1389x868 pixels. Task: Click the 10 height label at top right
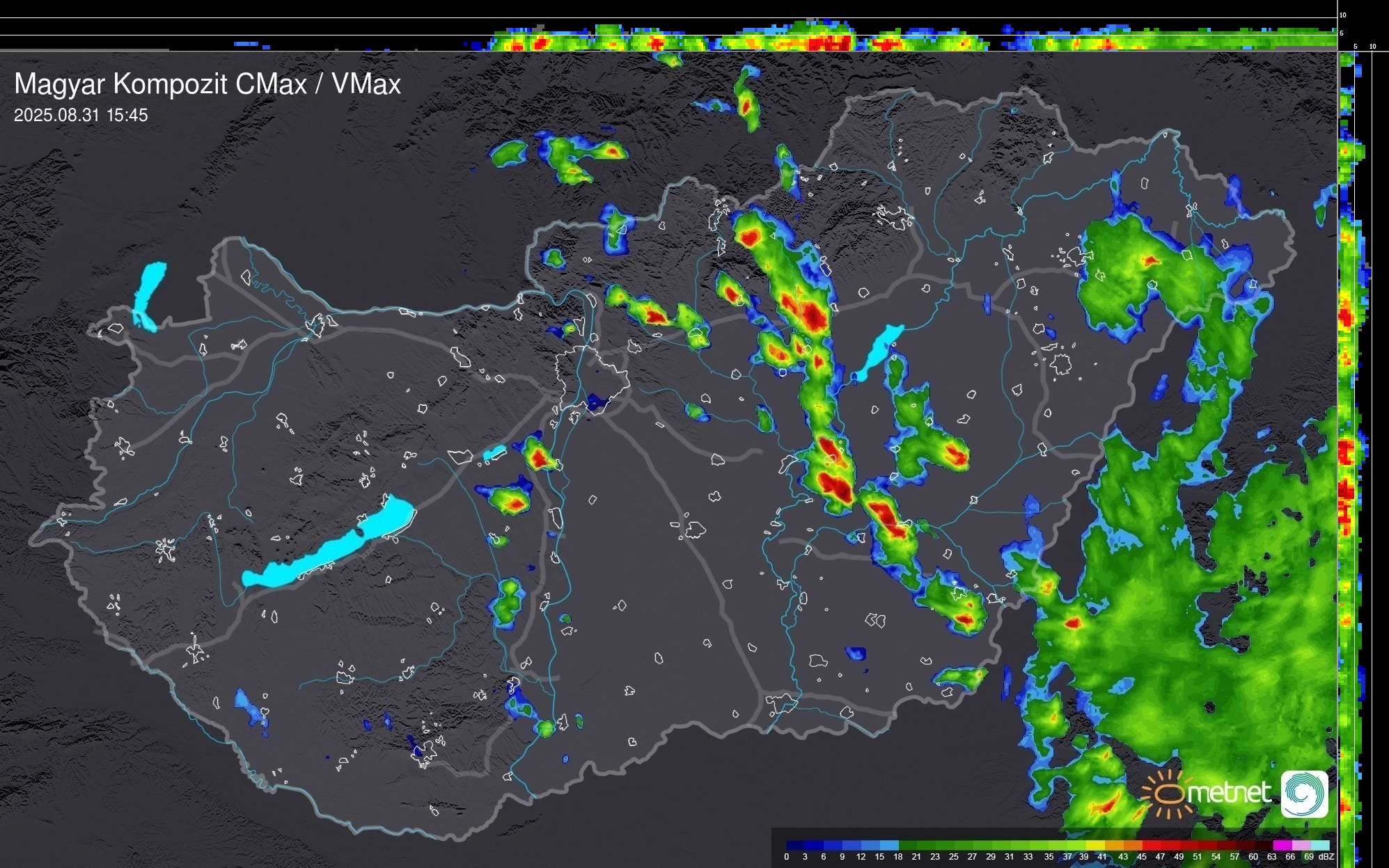[x=1343, y=15]
